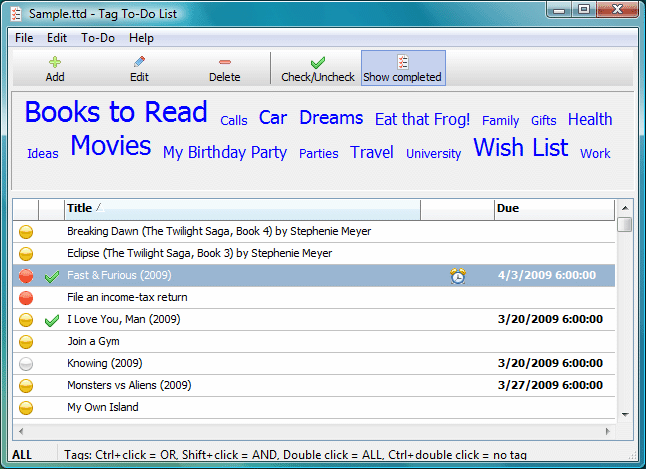Click the 4/3/2009 6:00:00 due date
This screenshot has width=646, height=469.
point(547,275)
